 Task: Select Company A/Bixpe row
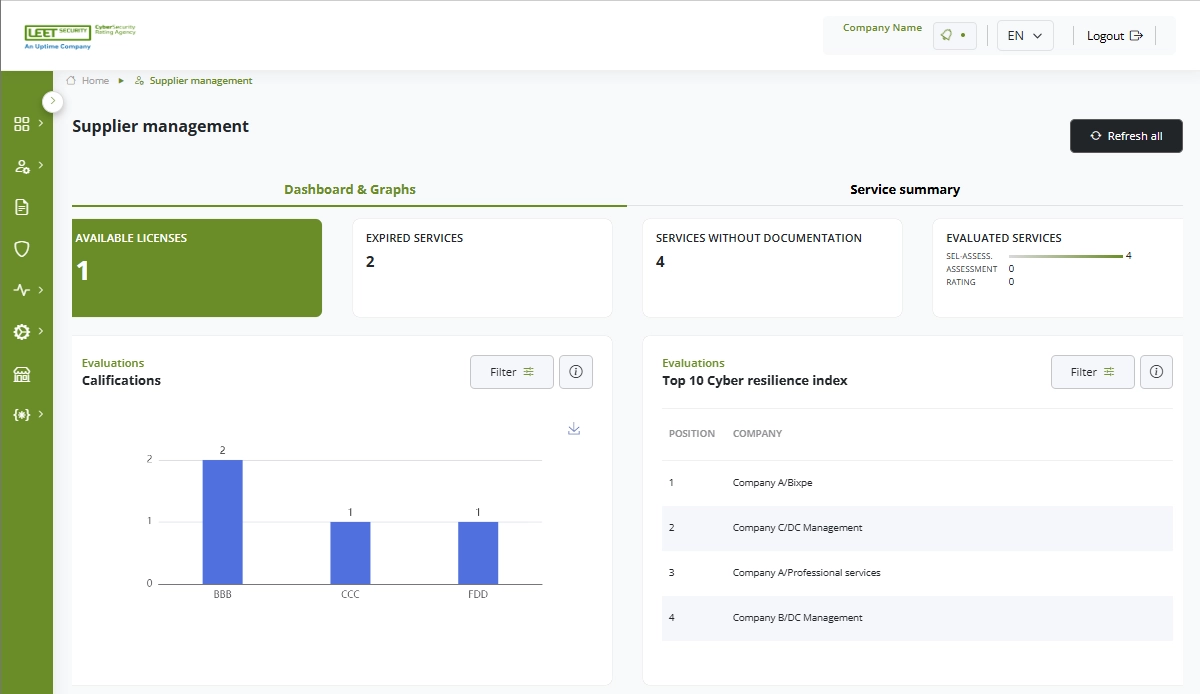[x=917, y=483]
